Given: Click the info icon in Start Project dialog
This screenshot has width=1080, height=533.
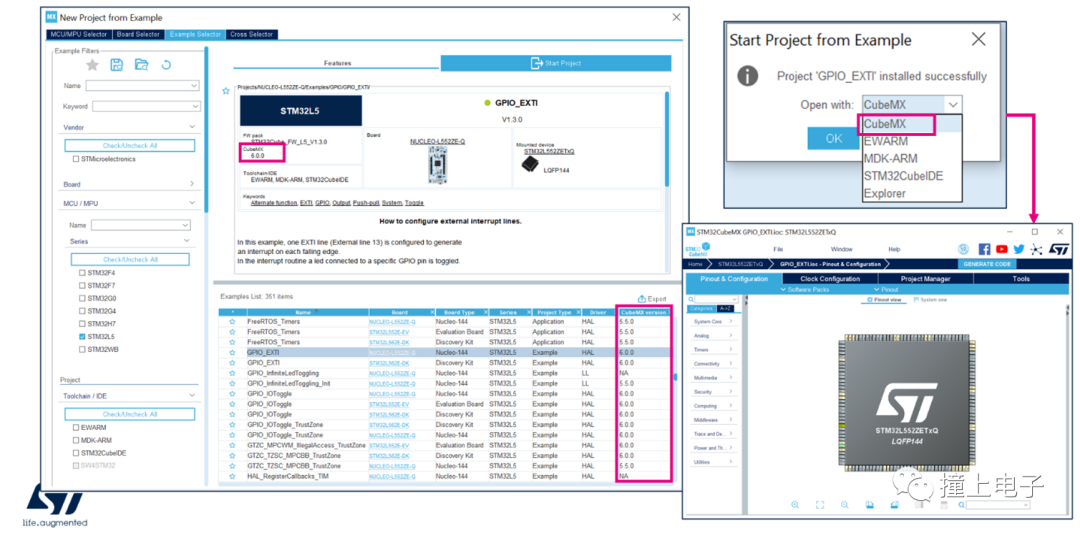Looking at the screenshot, I should point(747,76).
